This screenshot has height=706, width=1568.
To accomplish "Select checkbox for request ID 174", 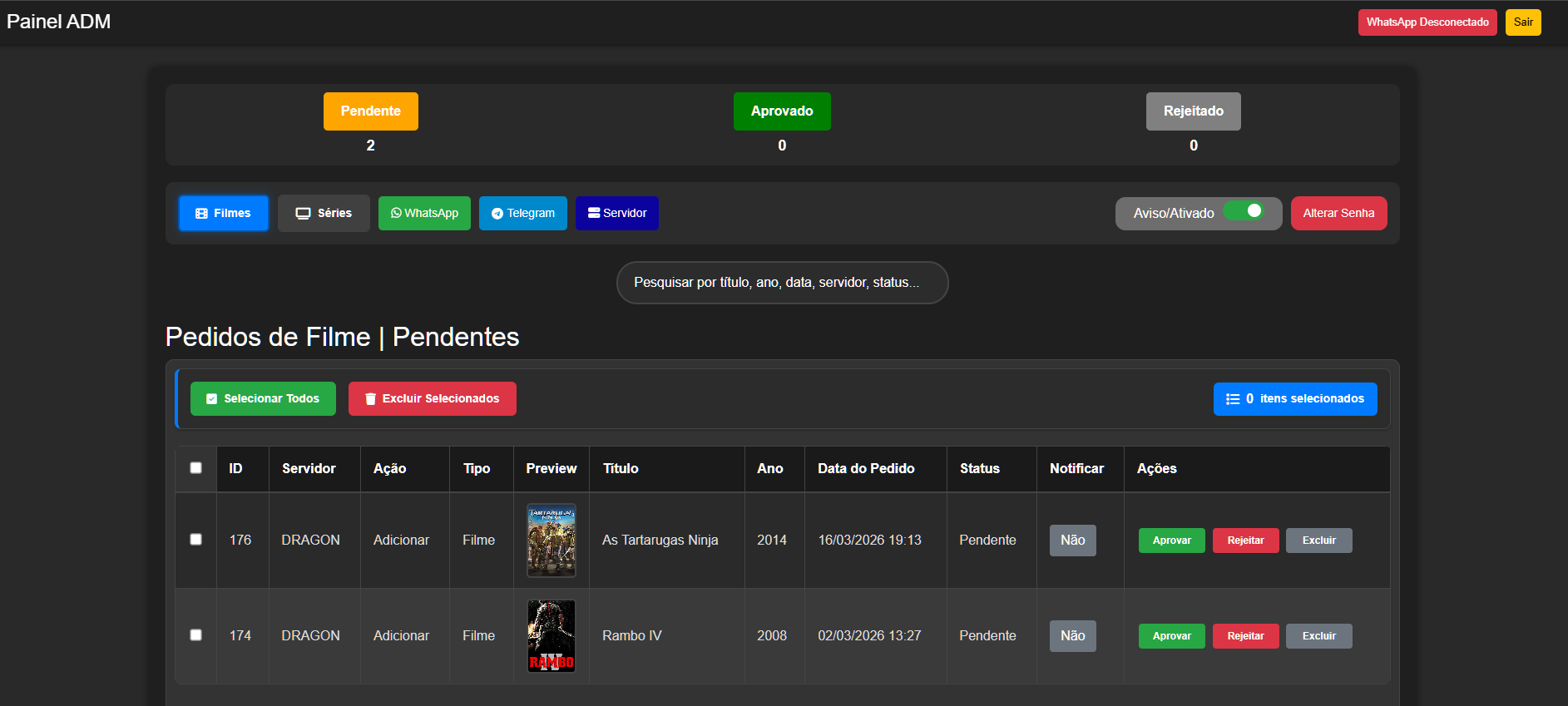I will 195,634.
